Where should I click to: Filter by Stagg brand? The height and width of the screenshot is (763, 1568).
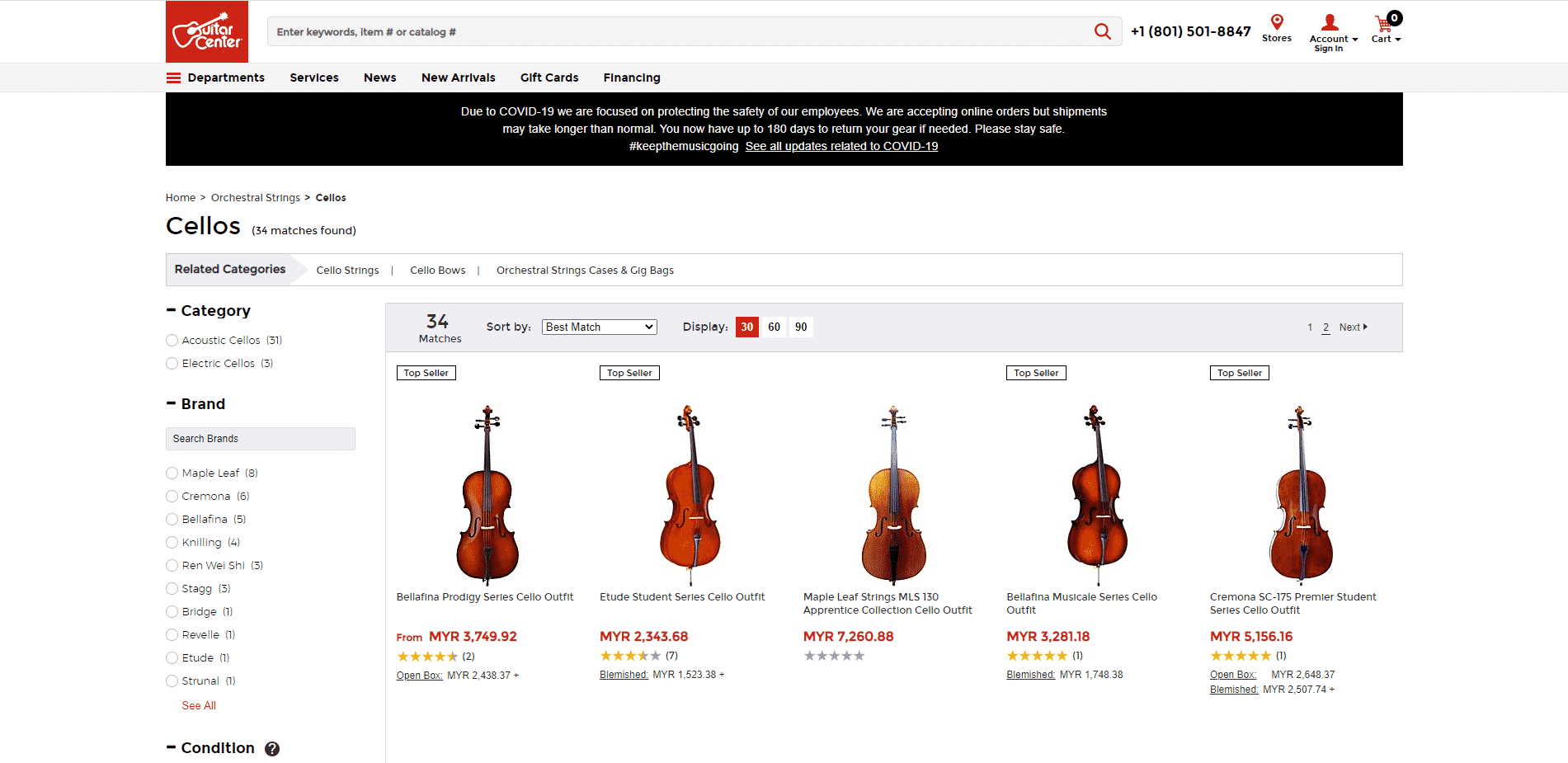click(x=172, y=588)
